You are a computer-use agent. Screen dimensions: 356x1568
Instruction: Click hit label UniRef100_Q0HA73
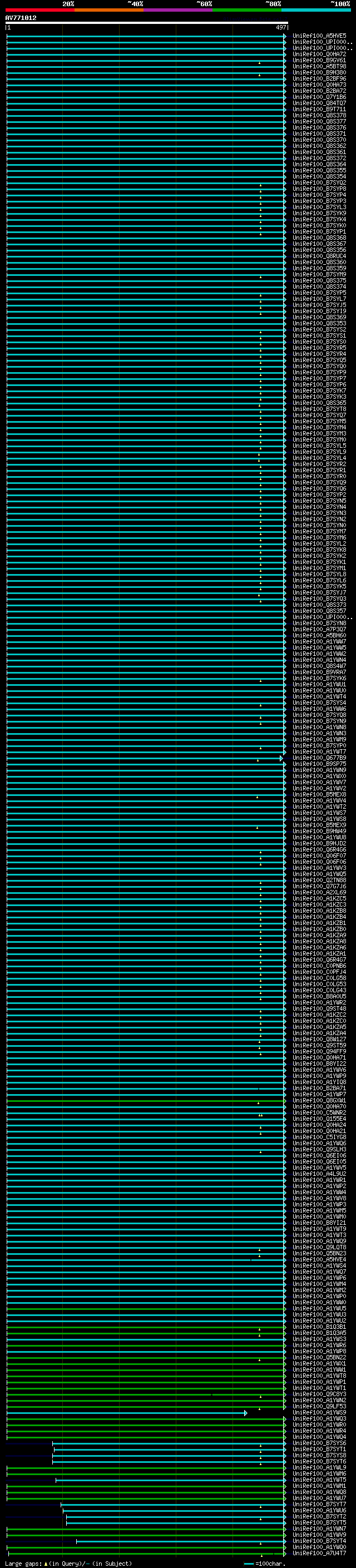(x=319, y=85)
